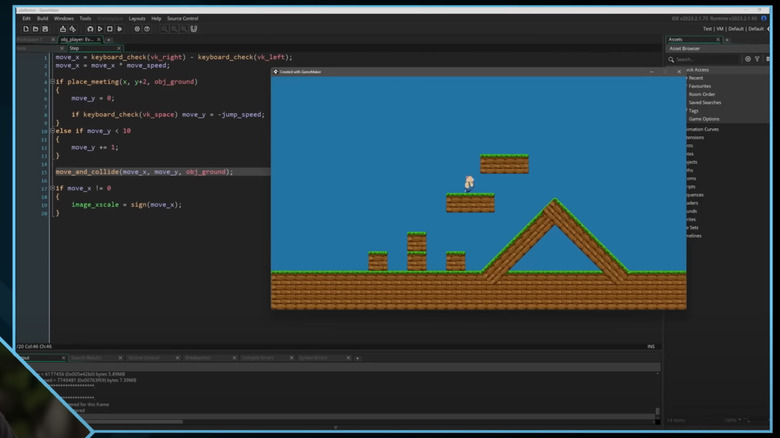Click the New project toolbar icon
Viewport: 780px width, 438px height.
pyautogui.click(x=26, y=29)
